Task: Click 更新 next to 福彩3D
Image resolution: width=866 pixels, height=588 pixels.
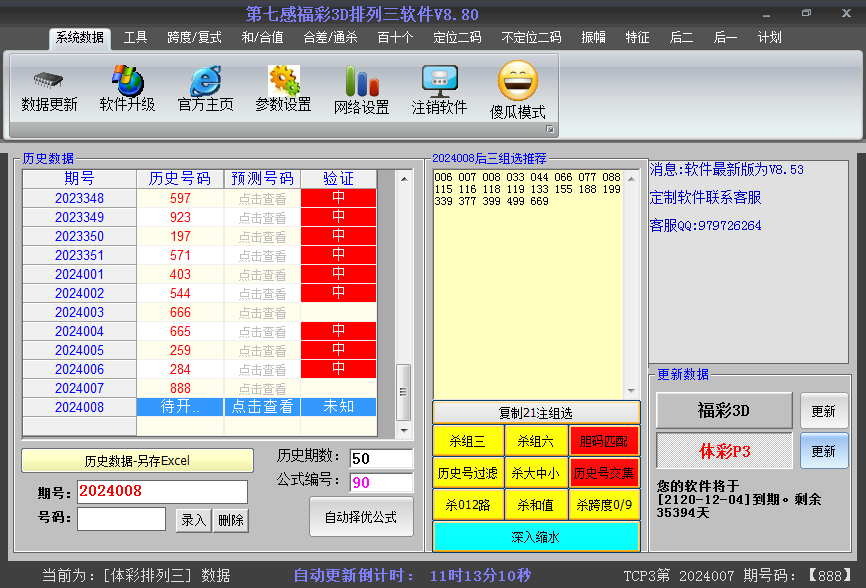Action: 823,410
